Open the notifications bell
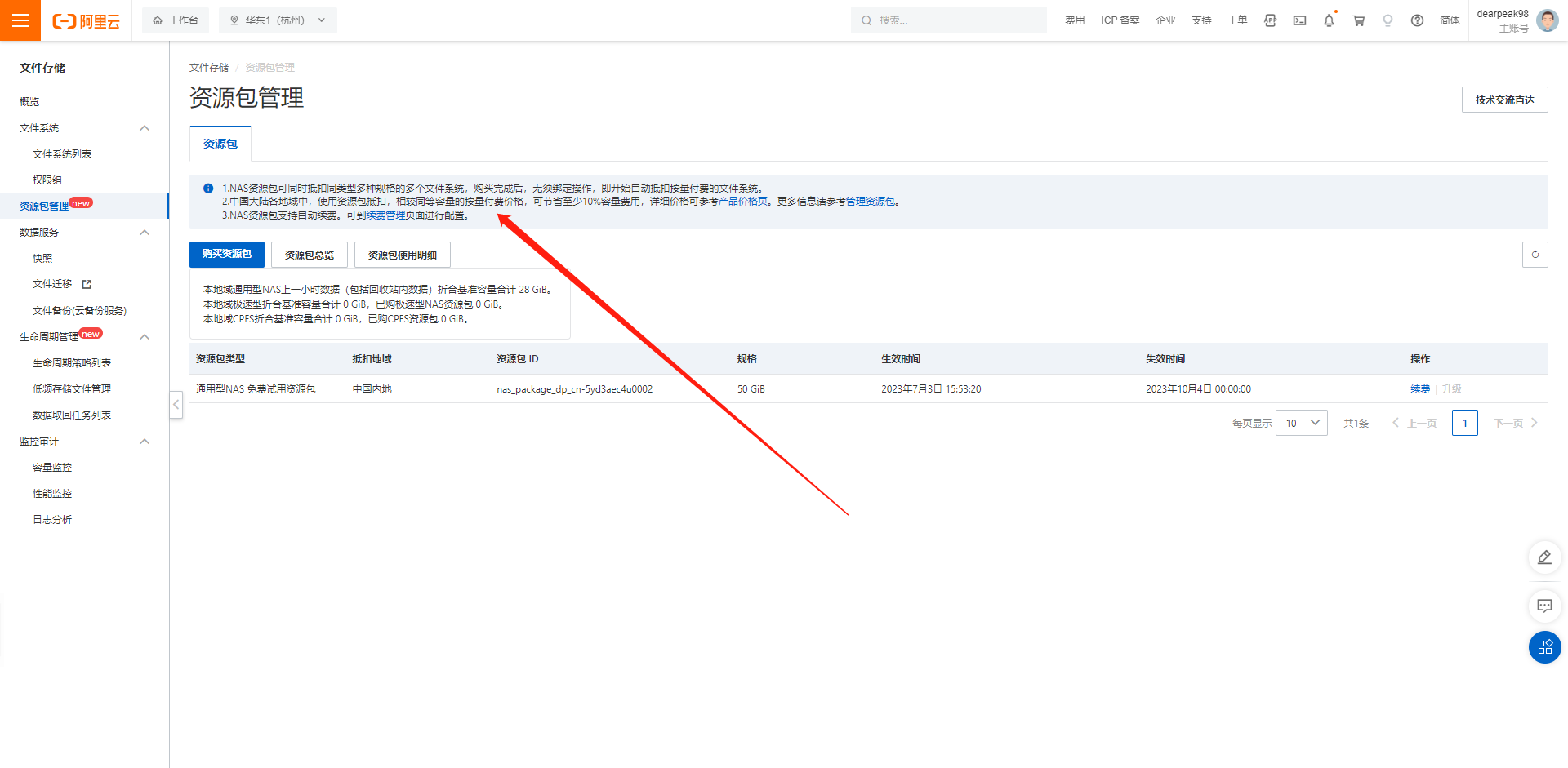The height and width of the screenshot is (768, 1568). (x=1329, y=20)
